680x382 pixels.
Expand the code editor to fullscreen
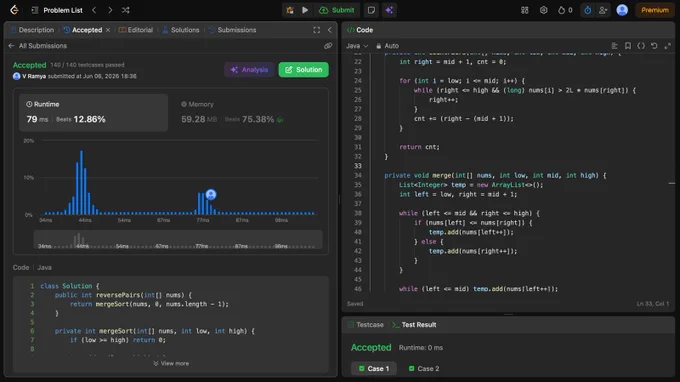[668, 46]
